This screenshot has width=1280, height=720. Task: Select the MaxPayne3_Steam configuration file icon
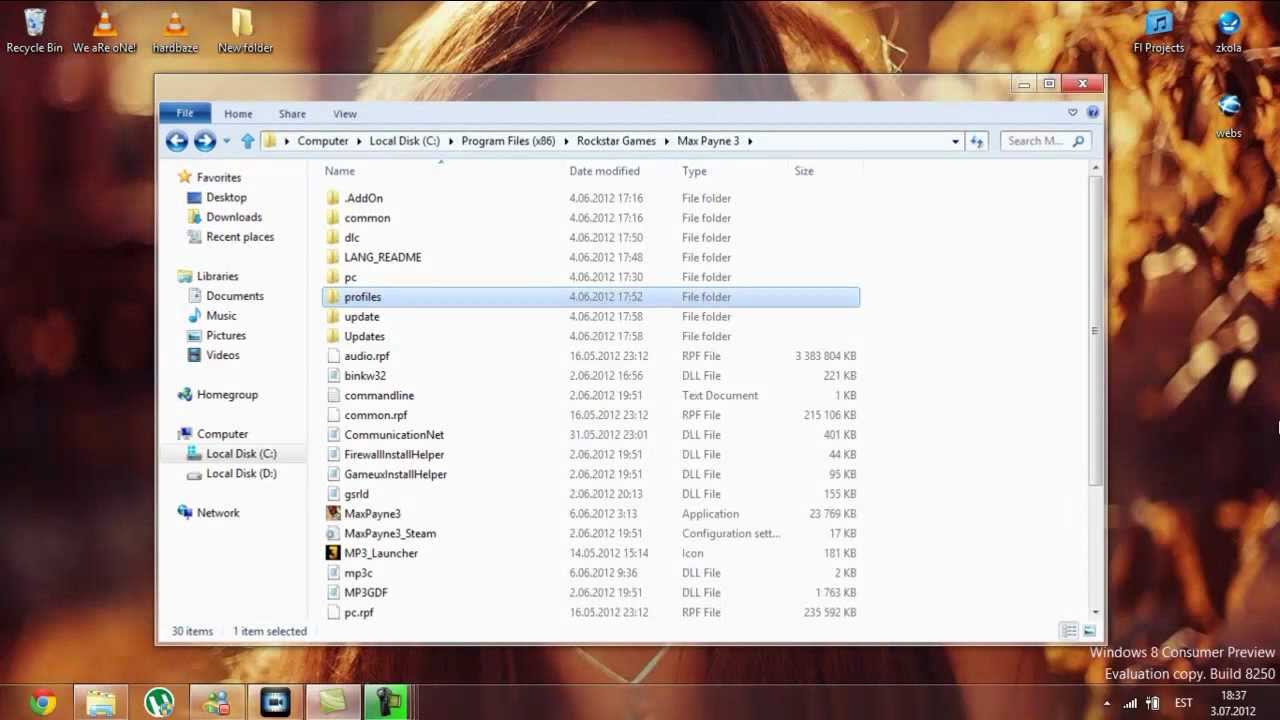click(334, 533)
